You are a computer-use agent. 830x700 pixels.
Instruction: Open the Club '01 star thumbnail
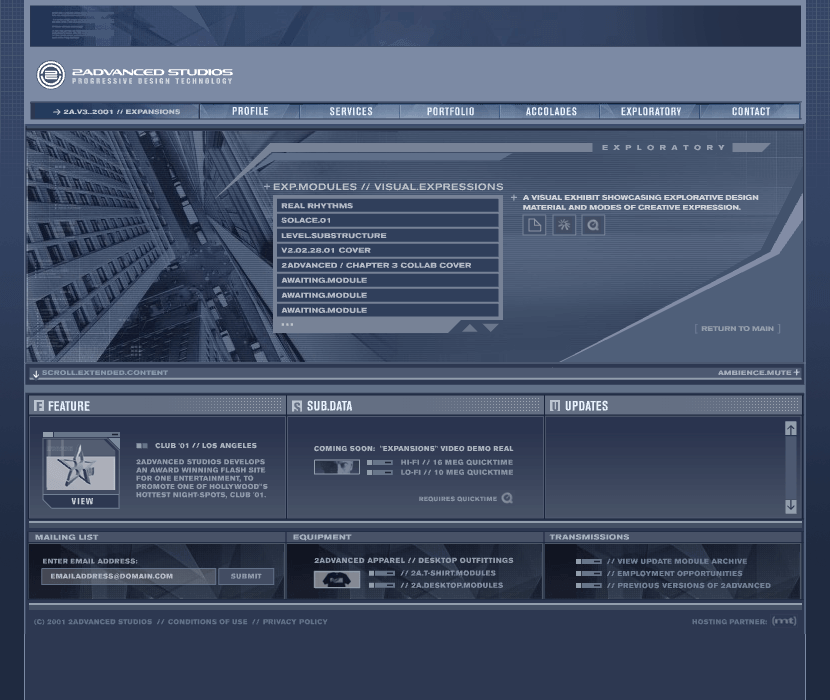coord(80,466)
